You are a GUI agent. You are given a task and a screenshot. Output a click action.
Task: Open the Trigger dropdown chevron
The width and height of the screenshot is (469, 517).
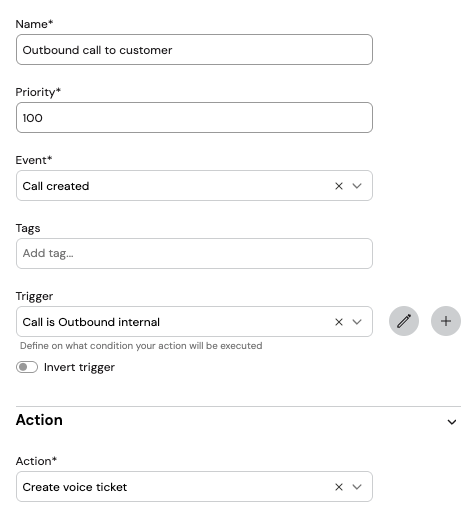(357, 322)
